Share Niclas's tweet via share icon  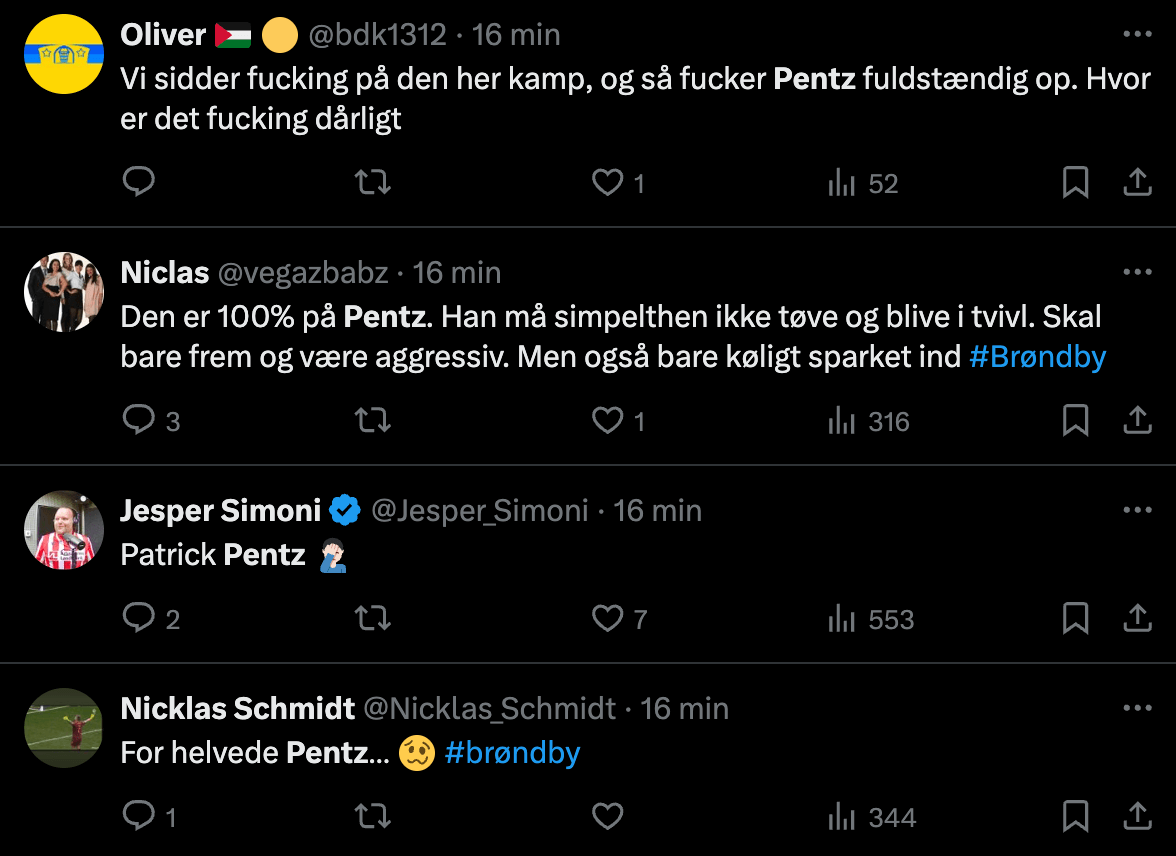[x=1137, y=420]
